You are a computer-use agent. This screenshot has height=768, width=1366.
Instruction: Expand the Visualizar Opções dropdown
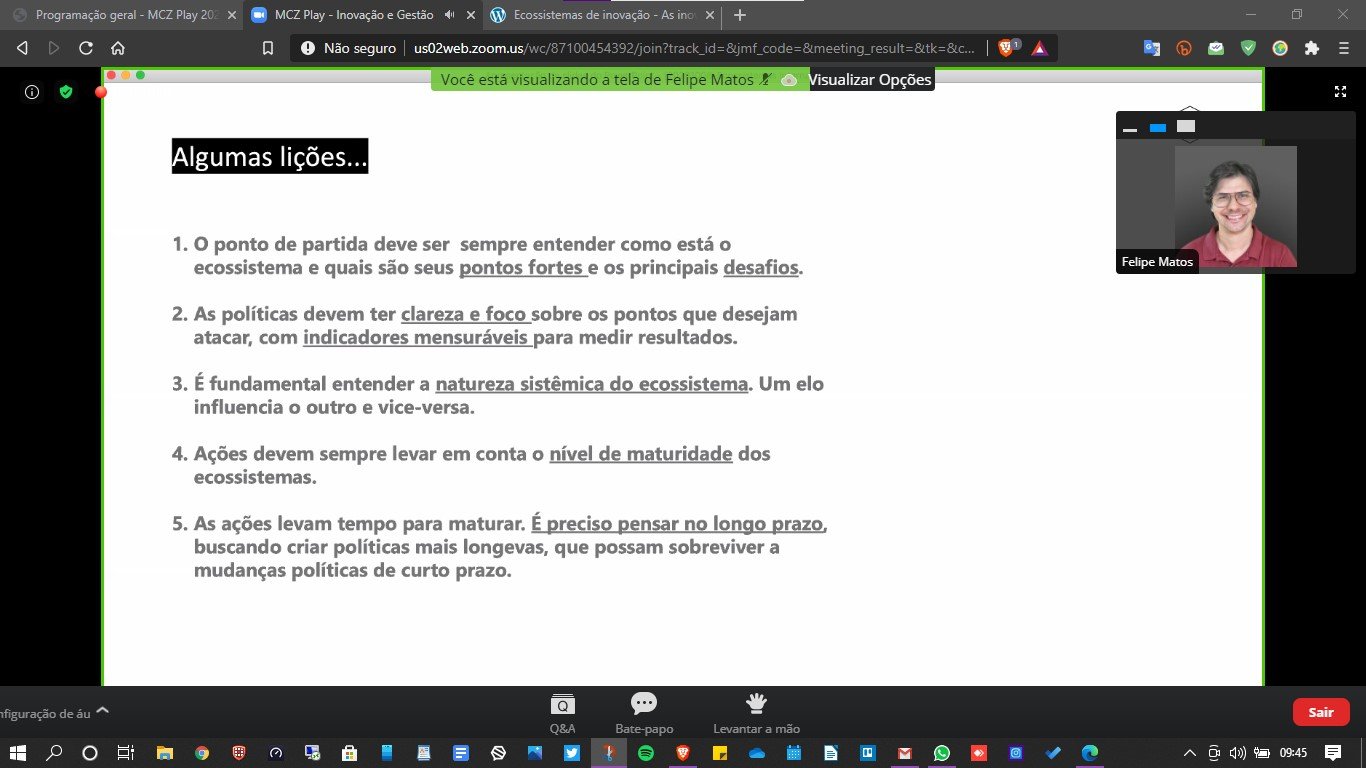[870, 80]
